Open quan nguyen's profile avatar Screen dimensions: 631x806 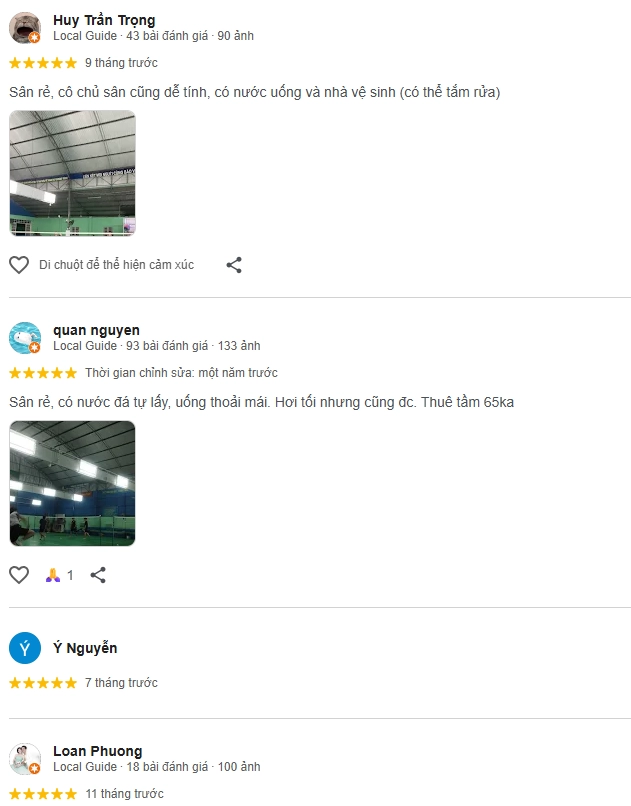pyautogui.click(x=25, y=338)
